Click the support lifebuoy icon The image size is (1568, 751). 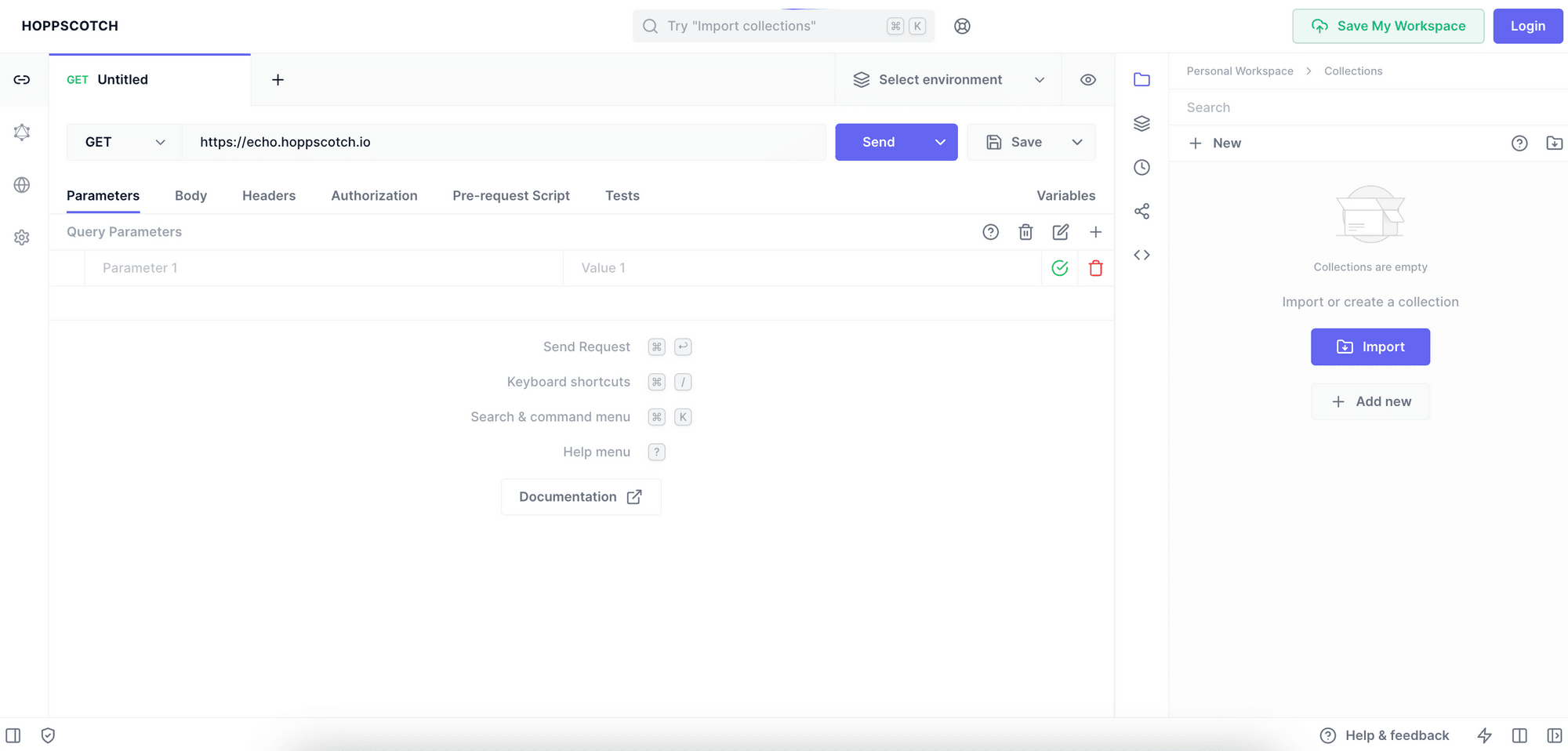click(962, 26)
